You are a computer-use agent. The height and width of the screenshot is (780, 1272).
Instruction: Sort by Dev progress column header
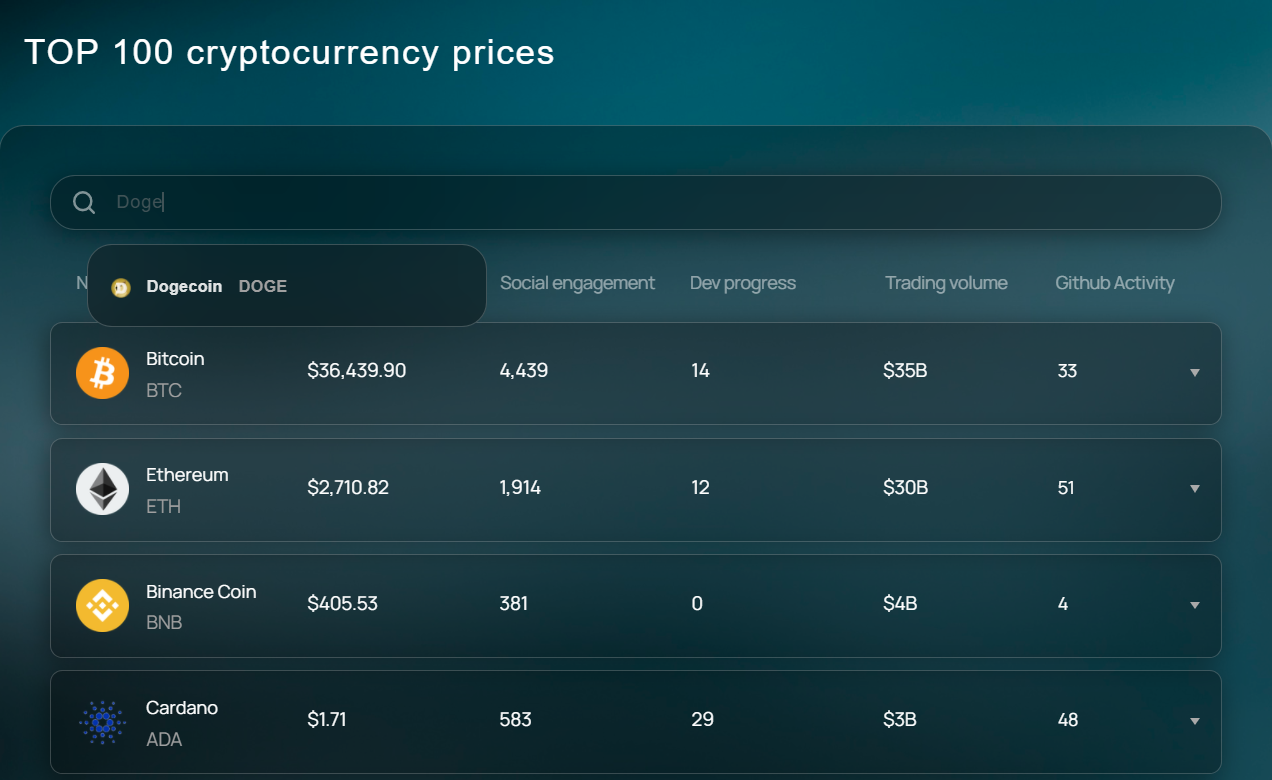coord(743,283)
